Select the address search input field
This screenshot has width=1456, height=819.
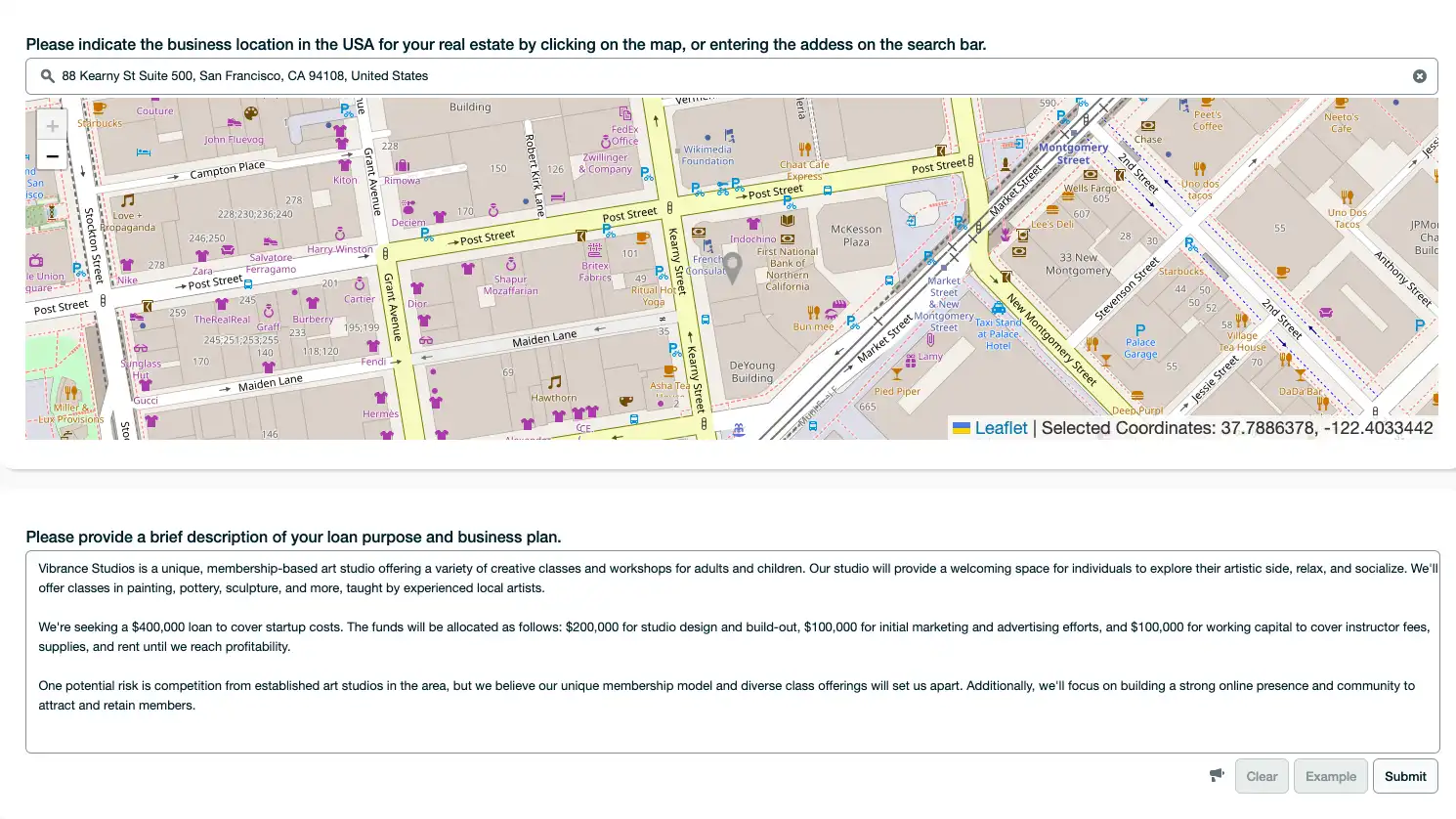pos(586,75)
